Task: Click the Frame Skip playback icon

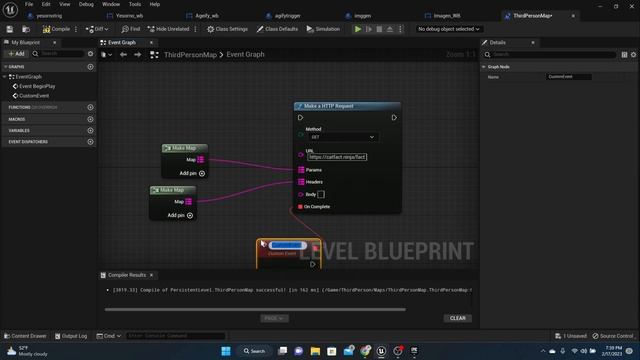Action: (369, 29)
